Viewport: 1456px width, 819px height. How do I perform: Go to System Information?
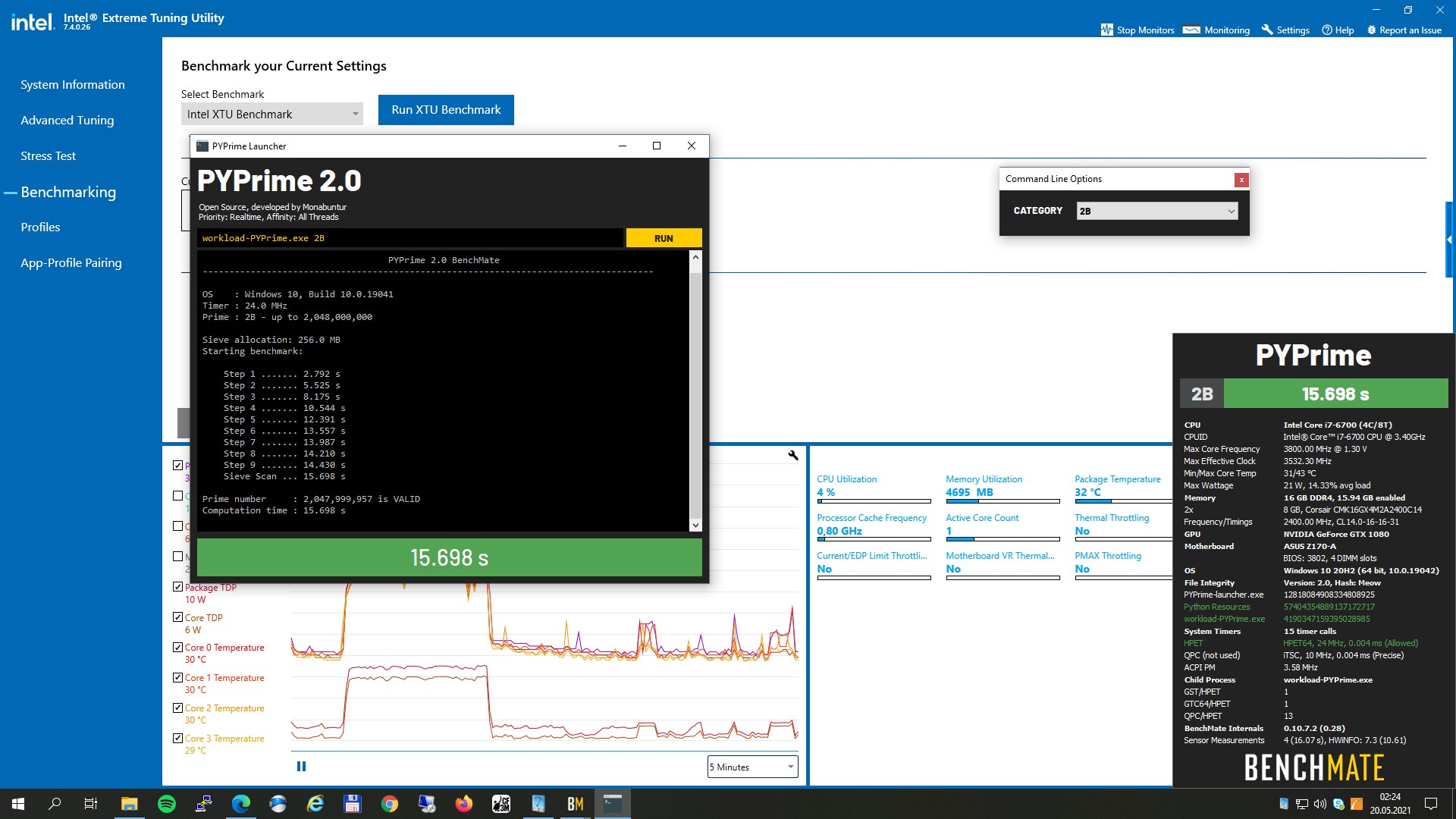(73, 85)
